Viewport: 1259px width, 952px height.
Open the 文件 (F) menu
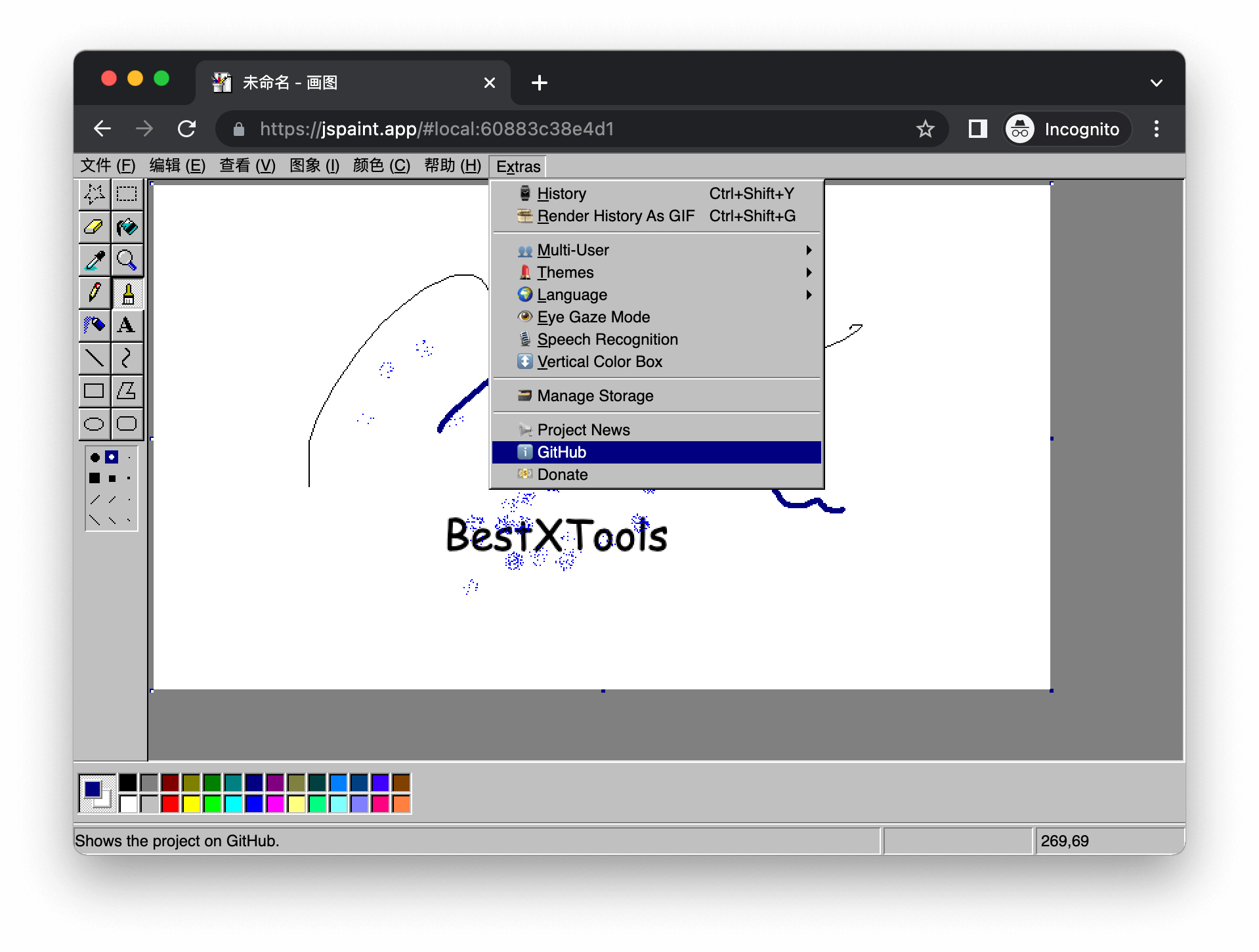point(108,166)
